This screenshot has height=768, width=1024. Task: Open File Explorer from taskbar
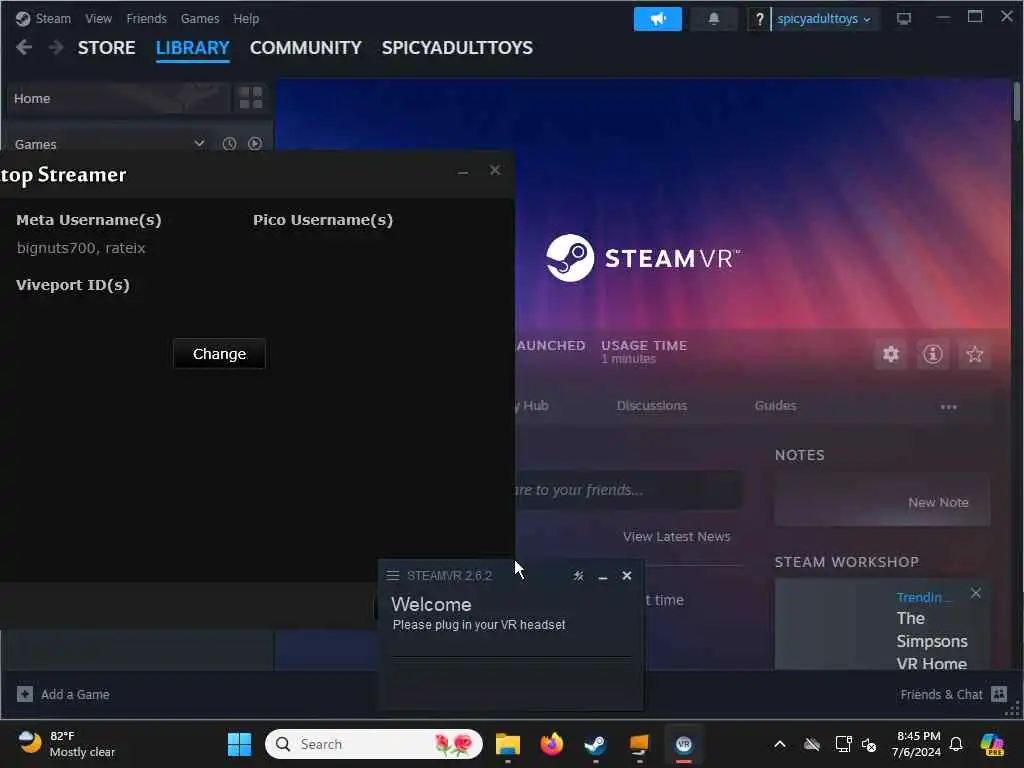pyautogui.click(x=507, y=744)
